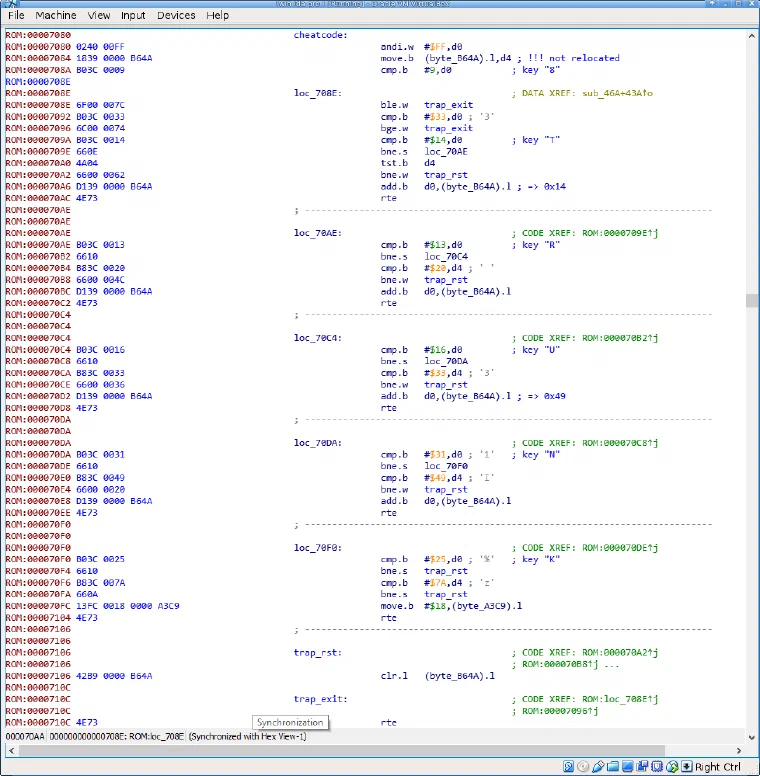Click the hard disk activity status icon
The width and height of the screenshot is (760, 776).
[568, 767]
